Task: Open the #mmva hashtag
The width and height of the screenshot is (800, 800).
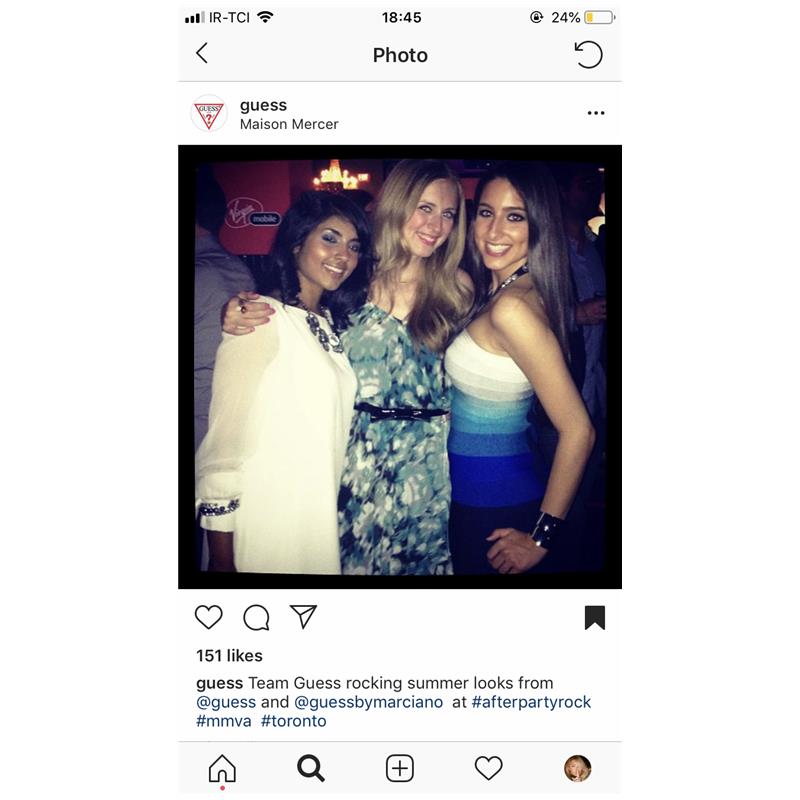Action: pyautogui.click(x=223, y=721)
